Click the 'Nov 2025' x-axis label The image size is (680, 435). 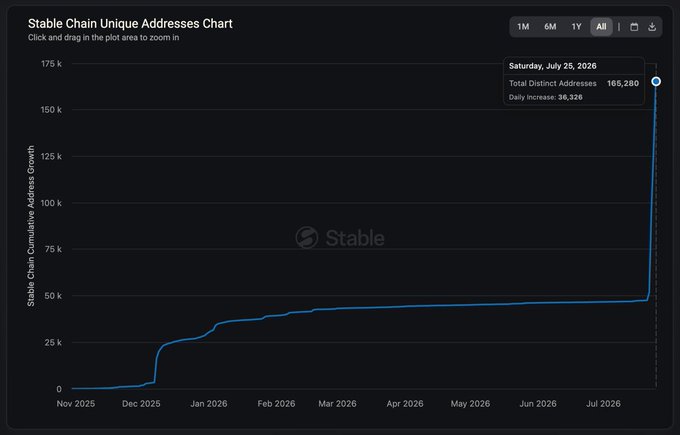(75, 404)
